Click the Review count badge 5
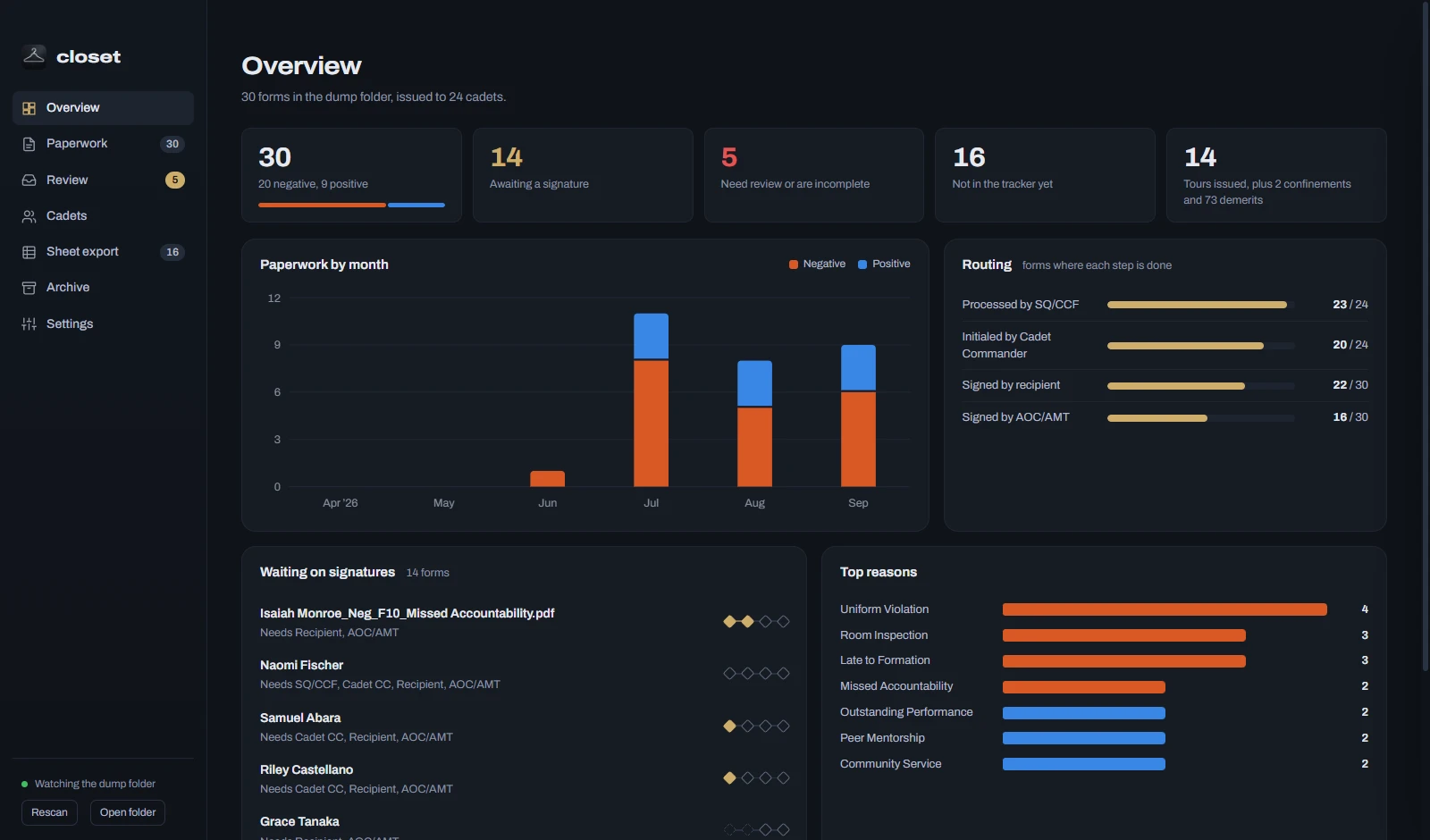 (x=175, y=180)
